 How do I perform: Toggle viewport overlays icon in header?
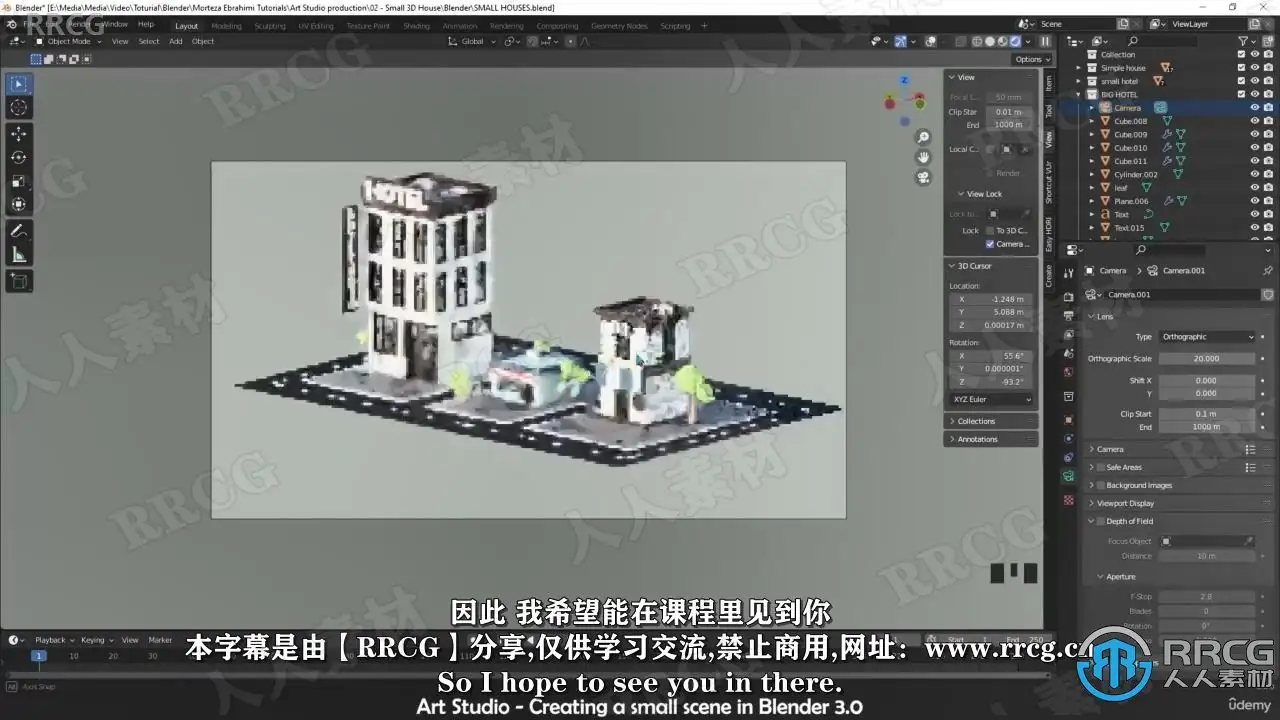(x=930, y=41)
